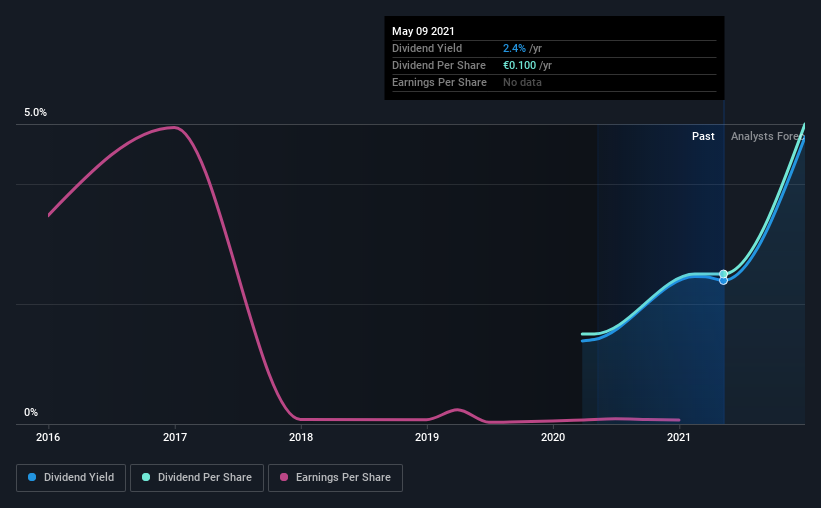Click the €0.100 dividend per share value
The height and width of the screenshot is (508, 821).
pos(519,65)
